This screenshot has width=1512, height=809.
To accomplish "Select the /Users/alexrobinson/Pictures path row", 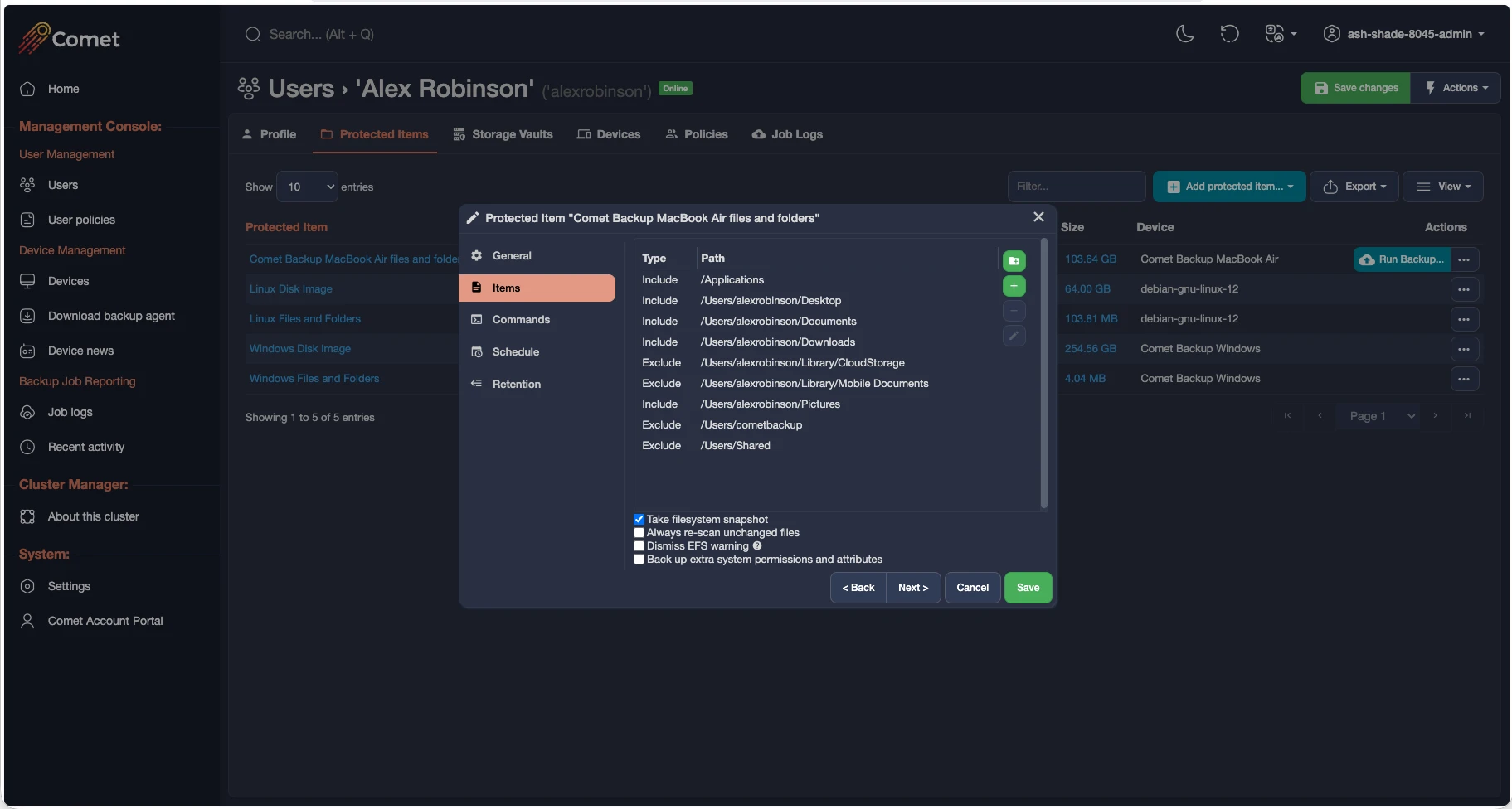I will click(816, 404).
